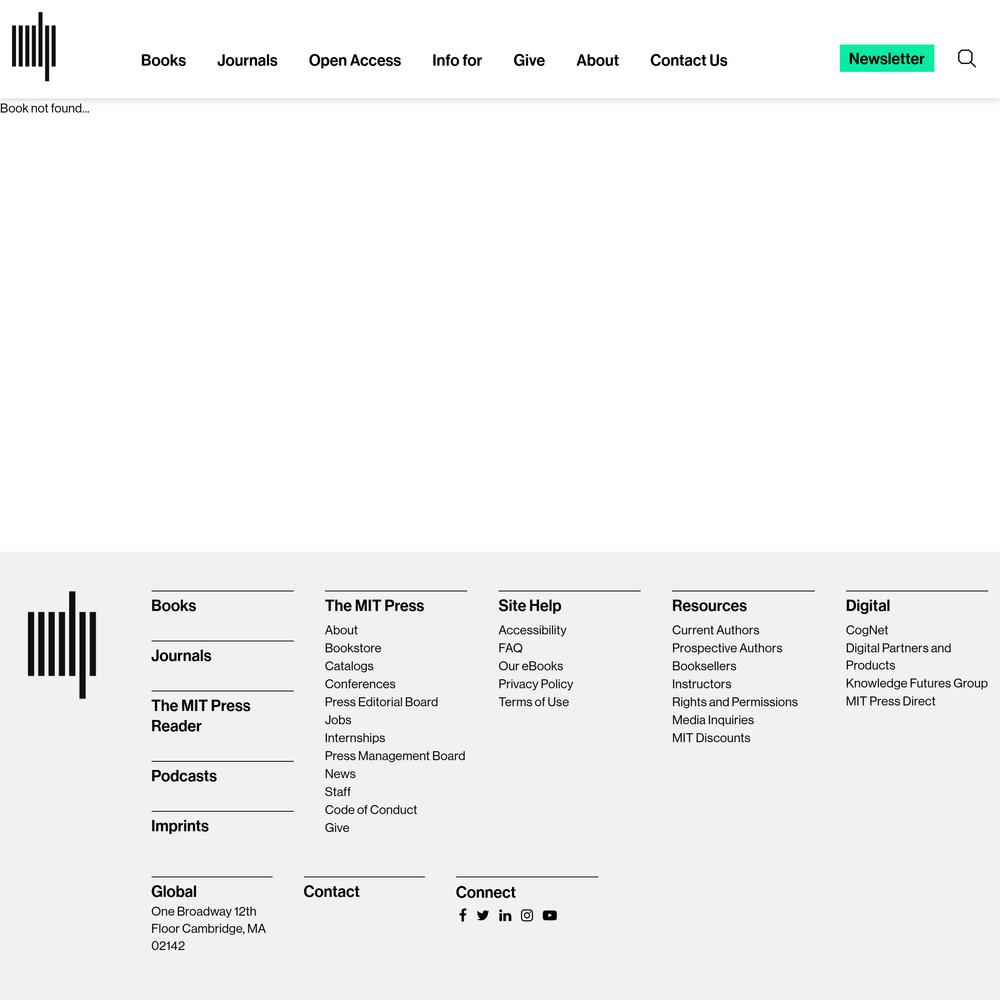
Task: Expand the About item in top navigation
Action: click(x=597, y=60)
